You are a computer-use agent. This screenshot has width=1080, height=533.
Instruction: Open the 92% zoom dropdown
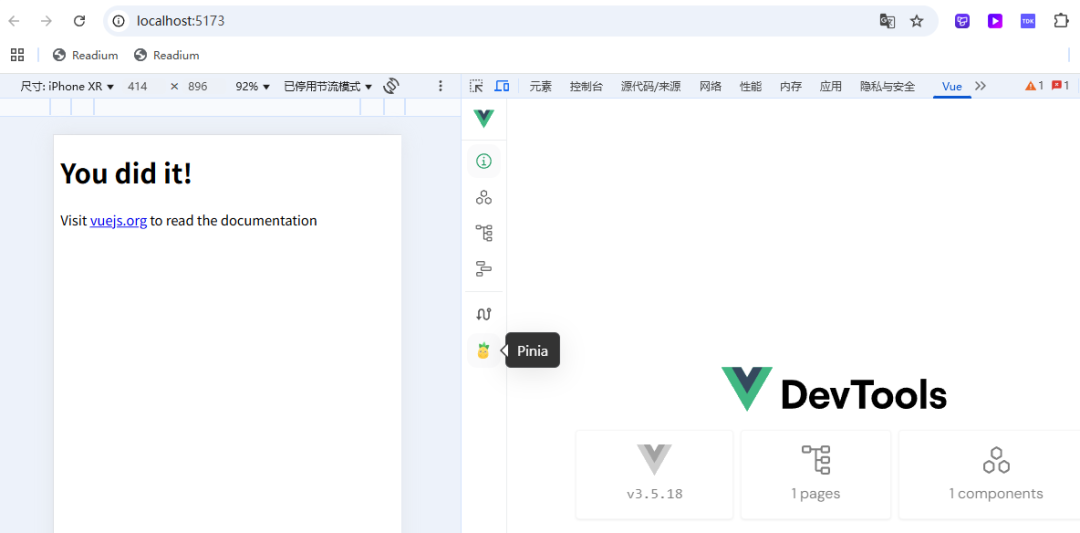253,87
